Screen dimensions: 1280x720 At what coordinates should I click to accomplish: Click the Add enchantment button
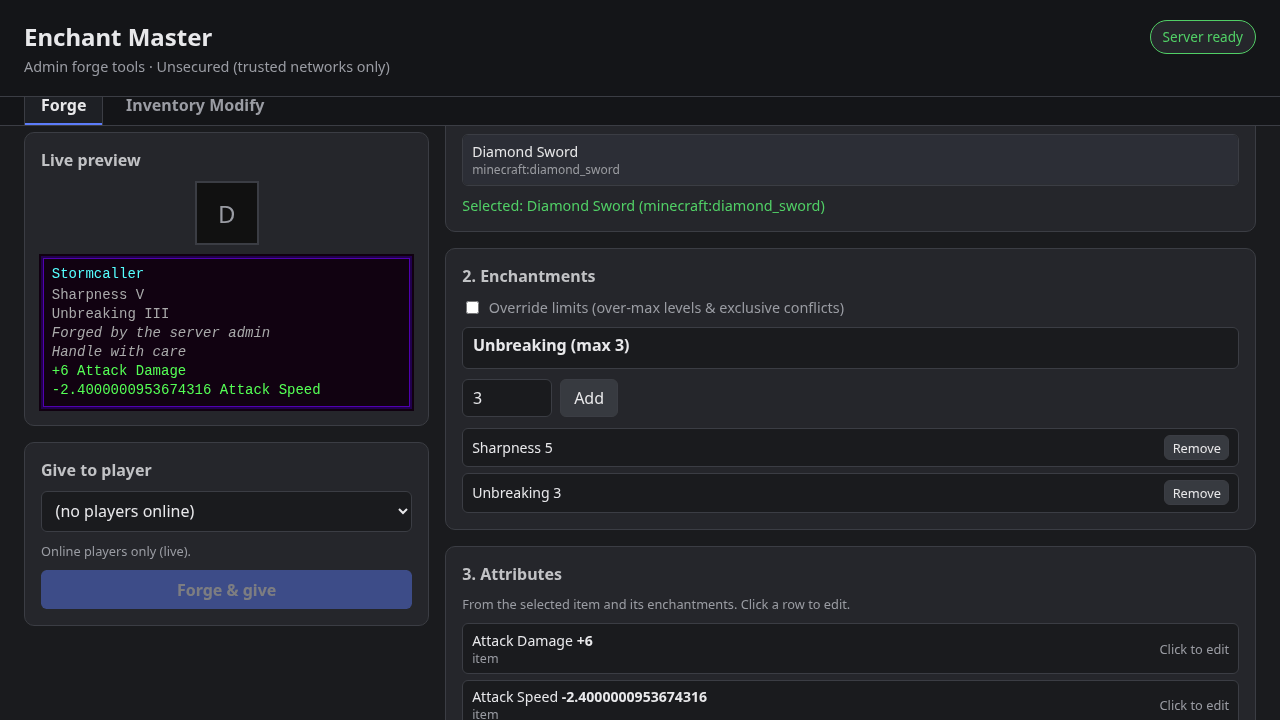[589, 398]
